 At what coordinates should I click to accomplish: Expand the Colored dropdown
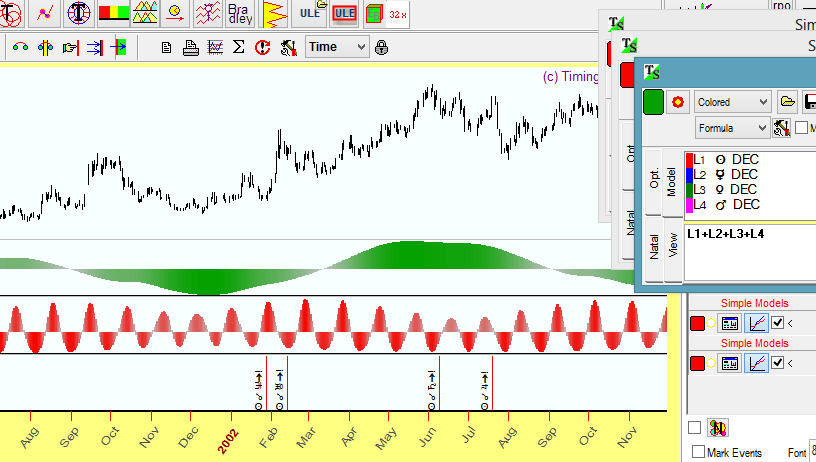pyautogui.click(x=732, y=102)
